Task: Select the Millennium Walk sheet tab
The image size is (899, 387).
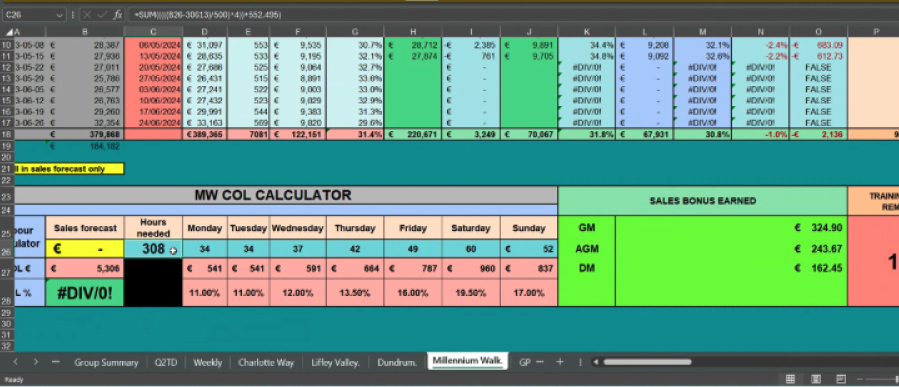Action: tap(467, 361)
